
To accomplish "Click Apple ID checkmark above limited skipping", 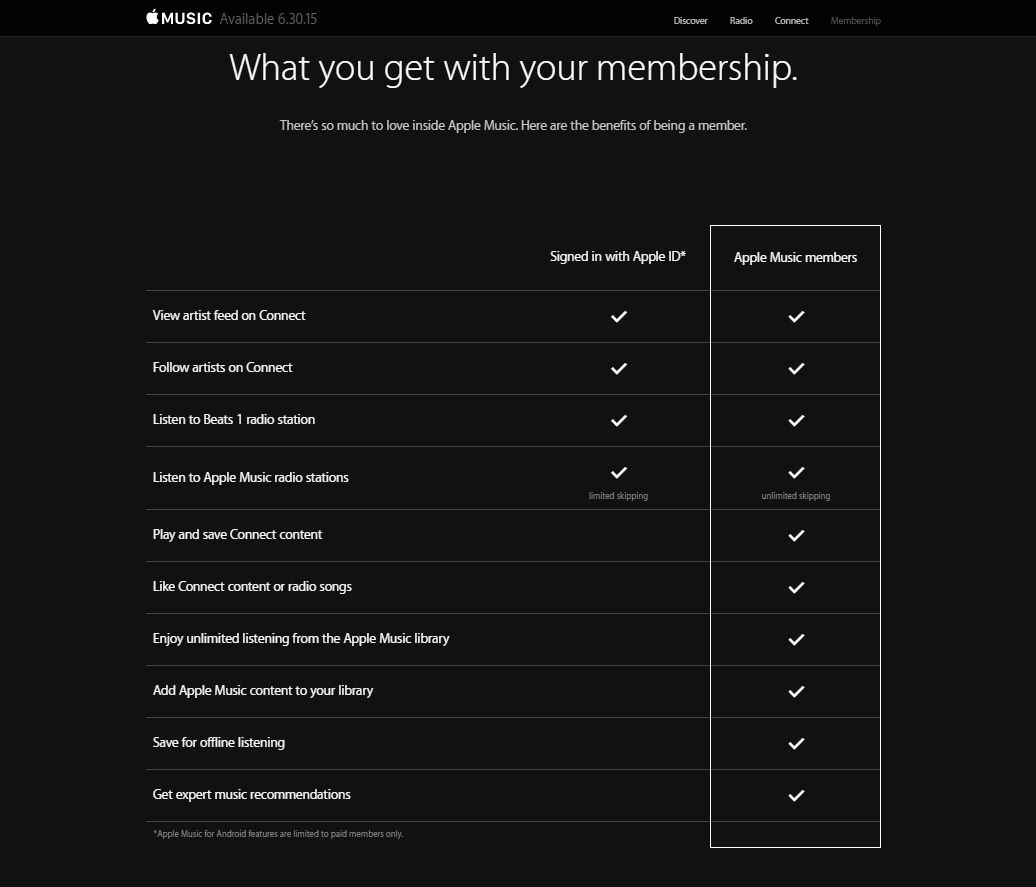I will coord(619,472).
